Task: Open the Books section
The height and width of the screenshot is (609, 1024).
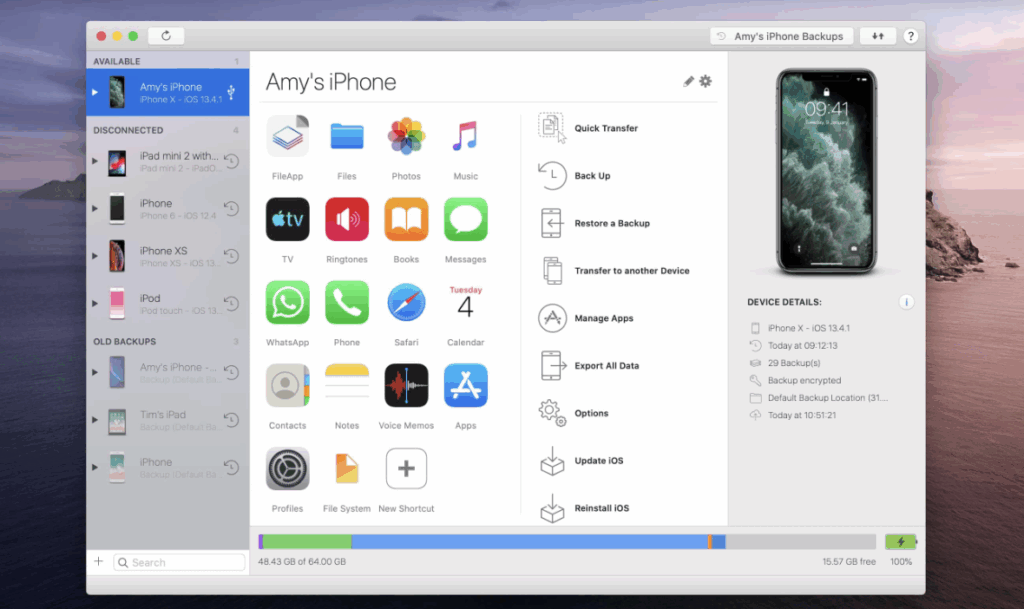Action: pyautogui.click(x=406, y=219)
